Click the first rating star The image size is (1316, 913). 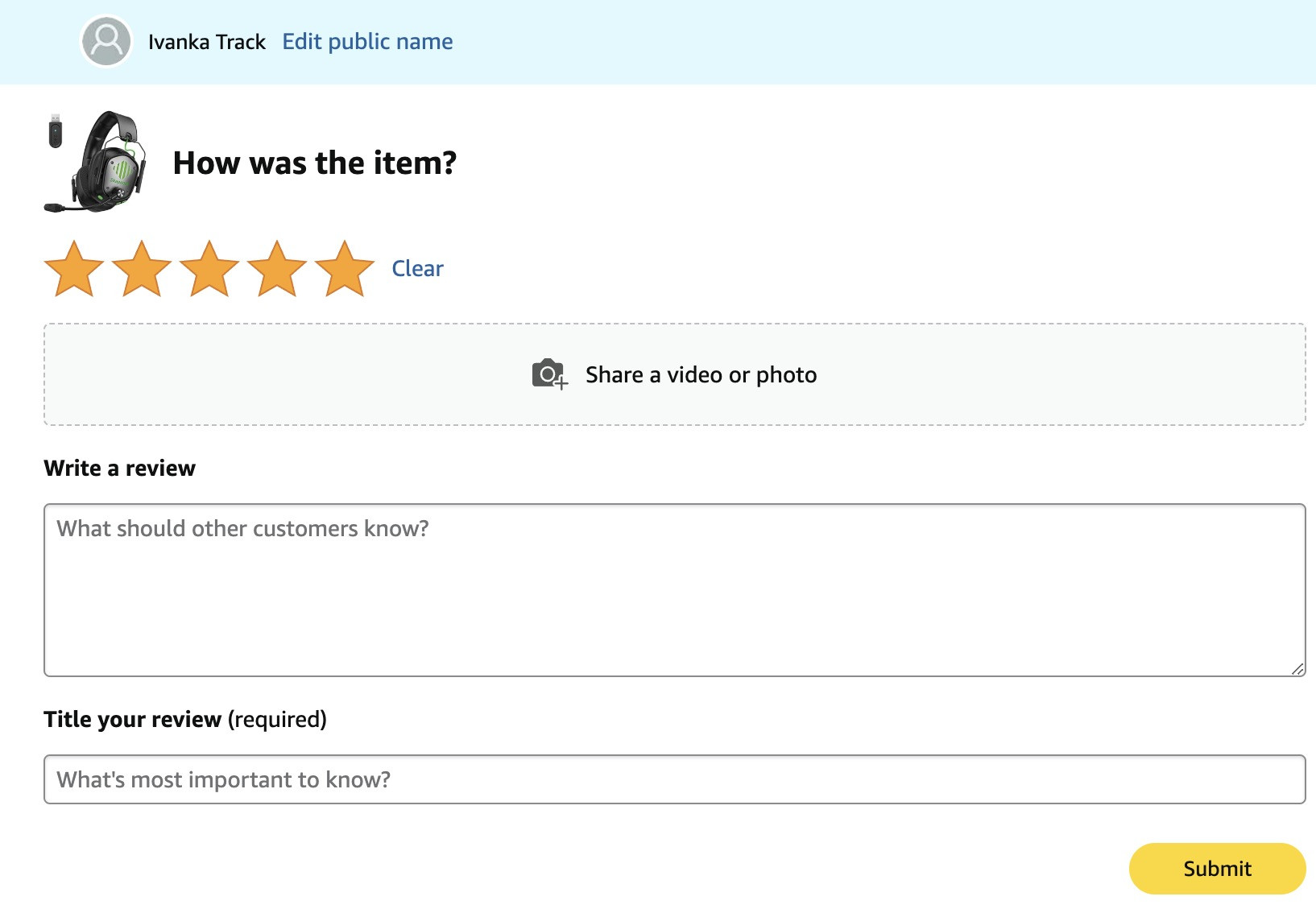74,269
